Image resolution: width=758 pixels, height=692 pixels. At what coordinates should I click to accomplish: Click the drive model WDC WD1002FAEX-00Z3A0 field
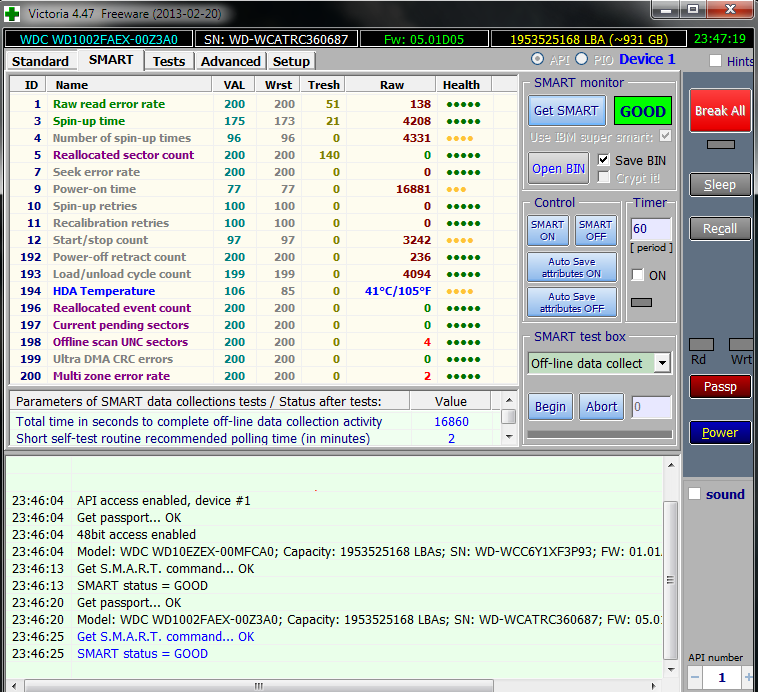pyautogui.click(x=99, y=39)
